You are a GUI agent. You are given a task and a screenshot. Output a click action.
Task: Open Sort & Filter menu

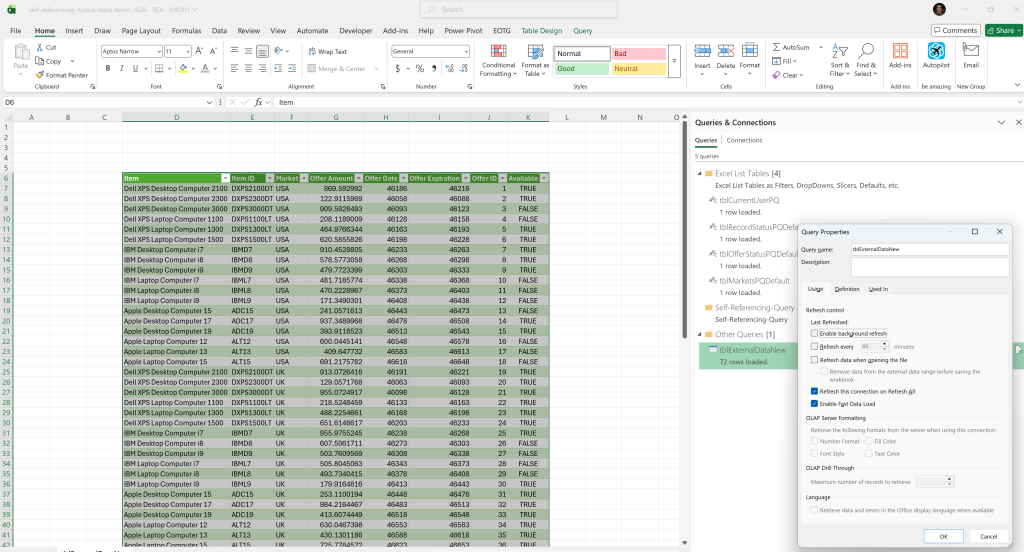tap(840, 60)
